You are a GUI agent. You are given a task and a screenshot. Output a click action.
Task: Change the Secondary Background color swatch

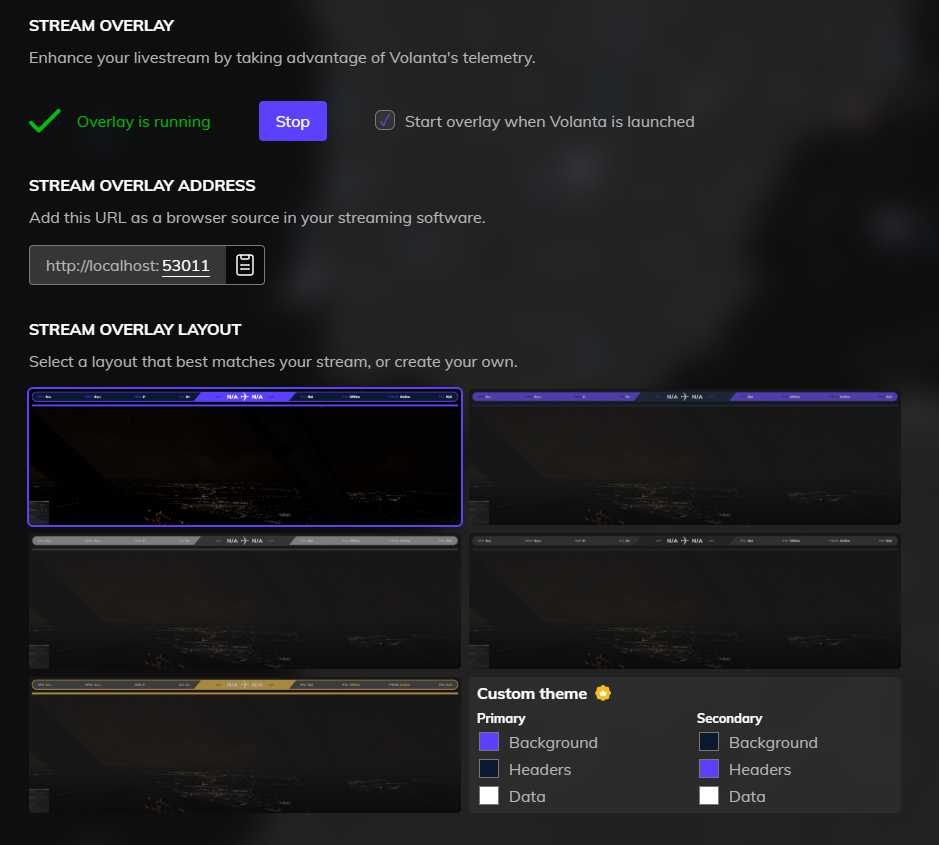(x=709, y=742)
